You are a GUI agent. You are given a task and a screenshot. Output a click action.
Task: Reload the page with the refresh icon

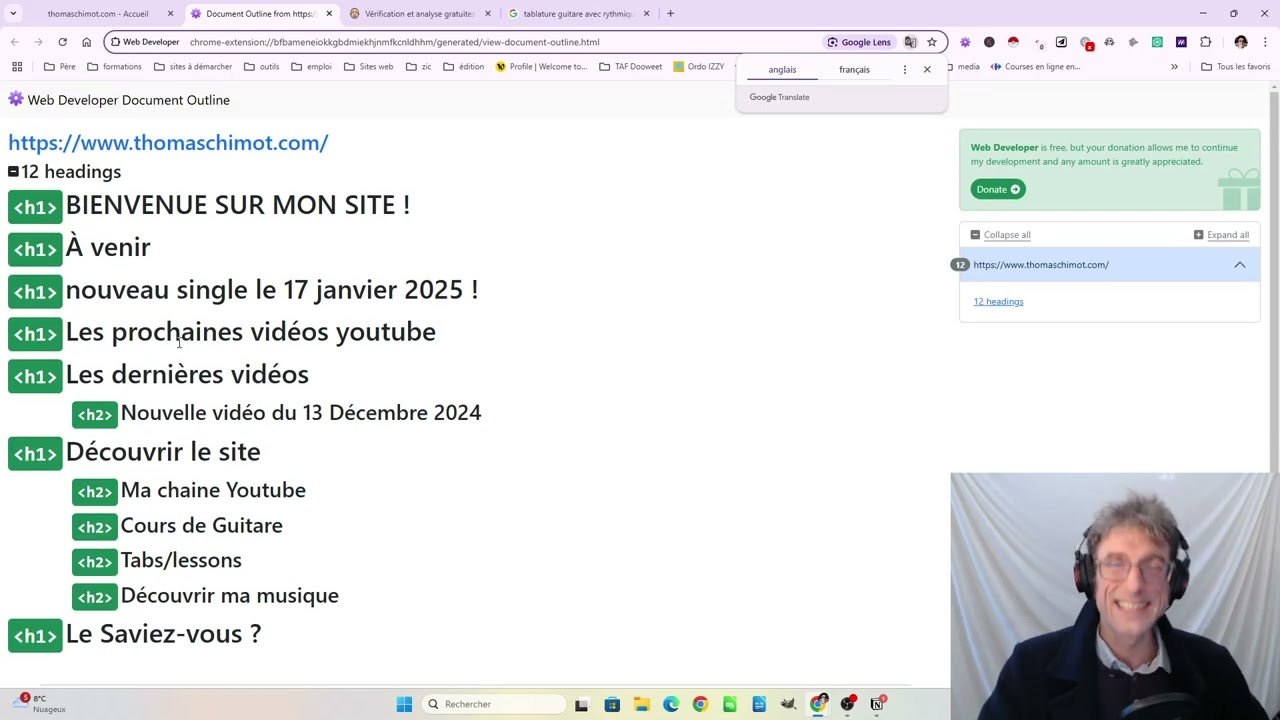[62, 42]
